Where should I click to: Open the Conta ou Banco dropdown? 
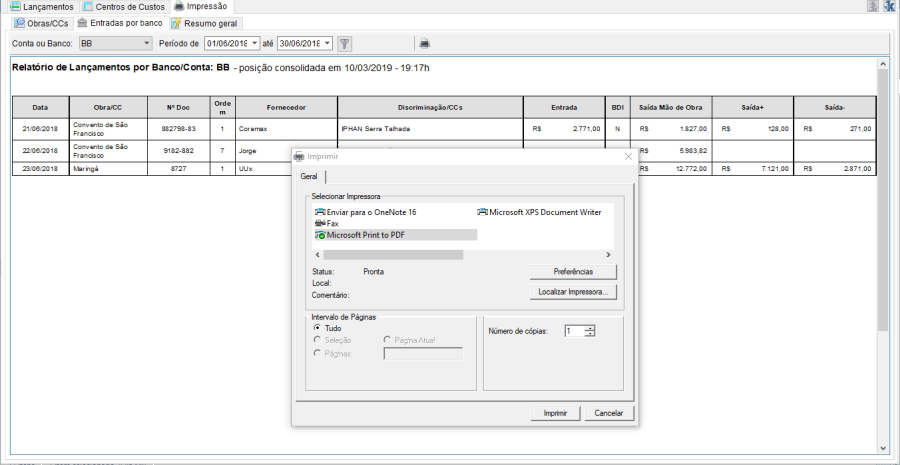click(x=147, y=44)
